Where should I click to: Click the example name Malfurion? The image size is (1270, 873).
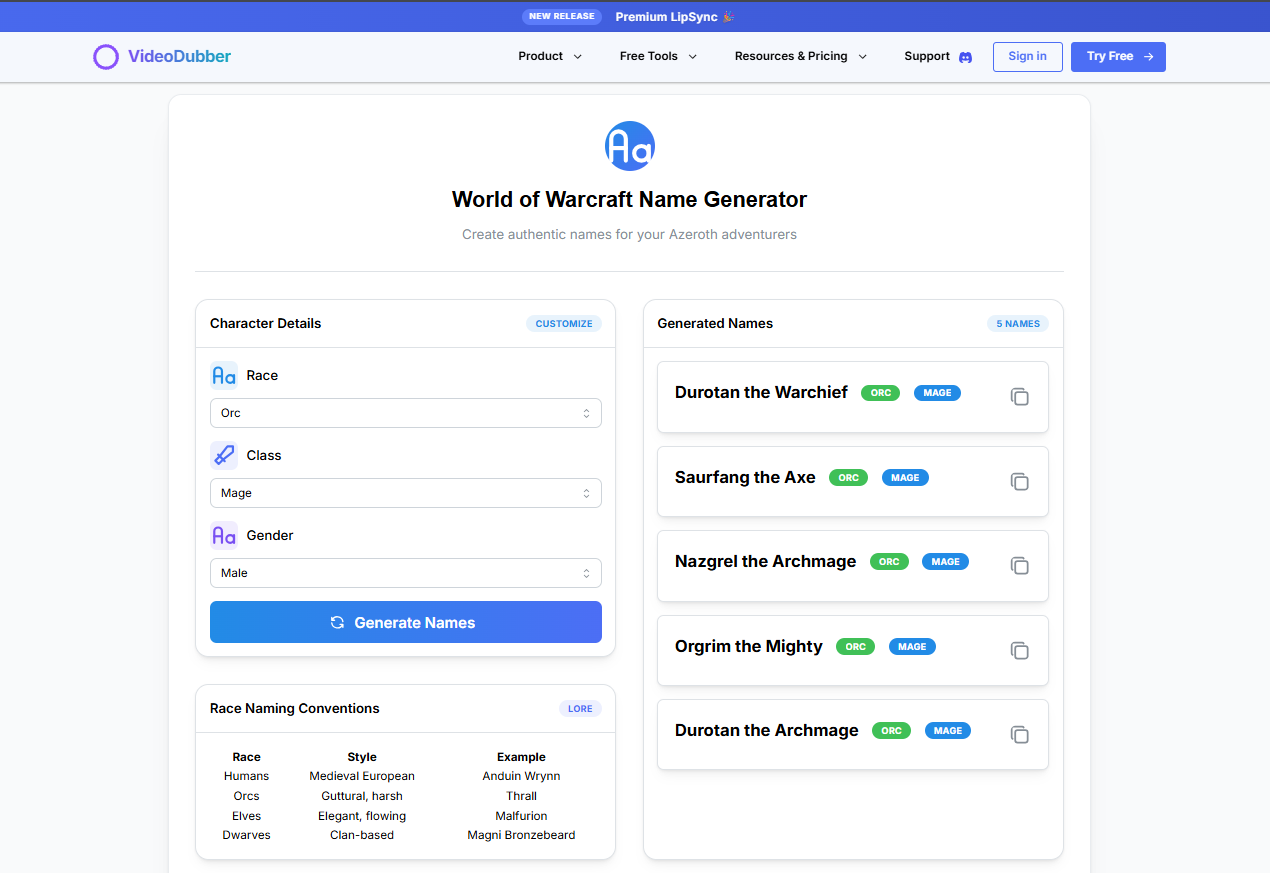521,816
